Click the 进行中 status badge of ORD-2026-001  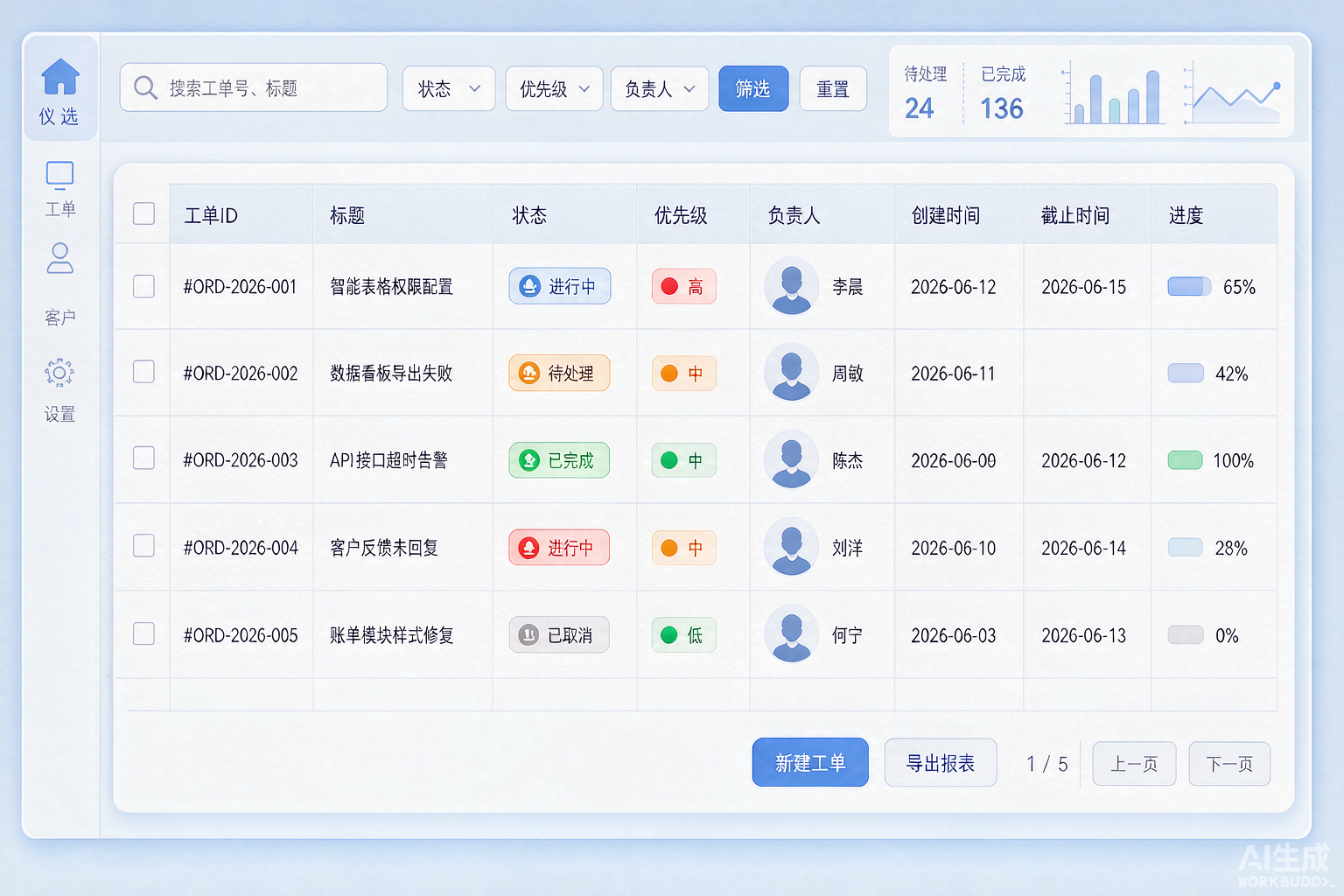coord(560,286)
